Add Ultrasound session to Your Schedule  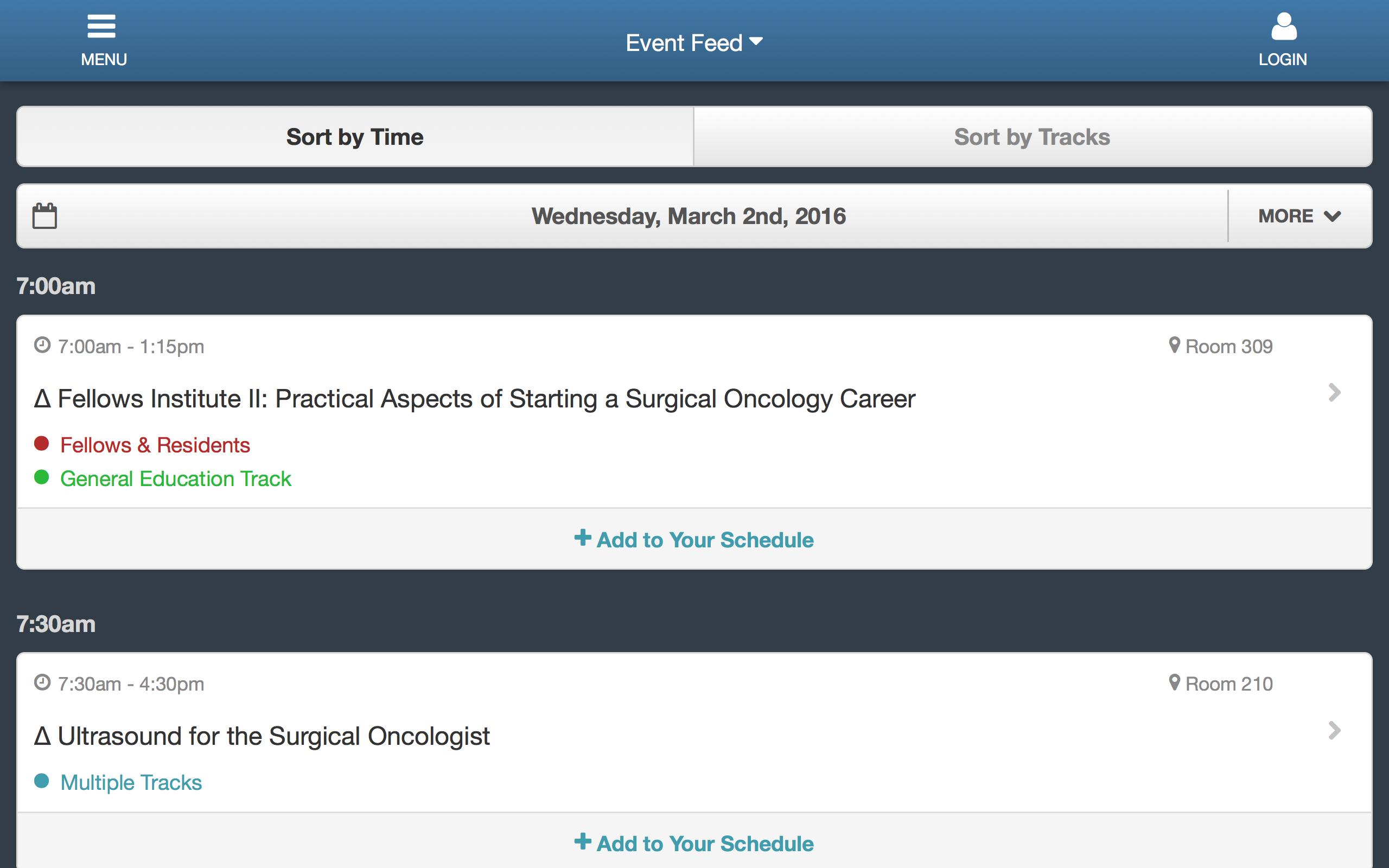point(694,843)
